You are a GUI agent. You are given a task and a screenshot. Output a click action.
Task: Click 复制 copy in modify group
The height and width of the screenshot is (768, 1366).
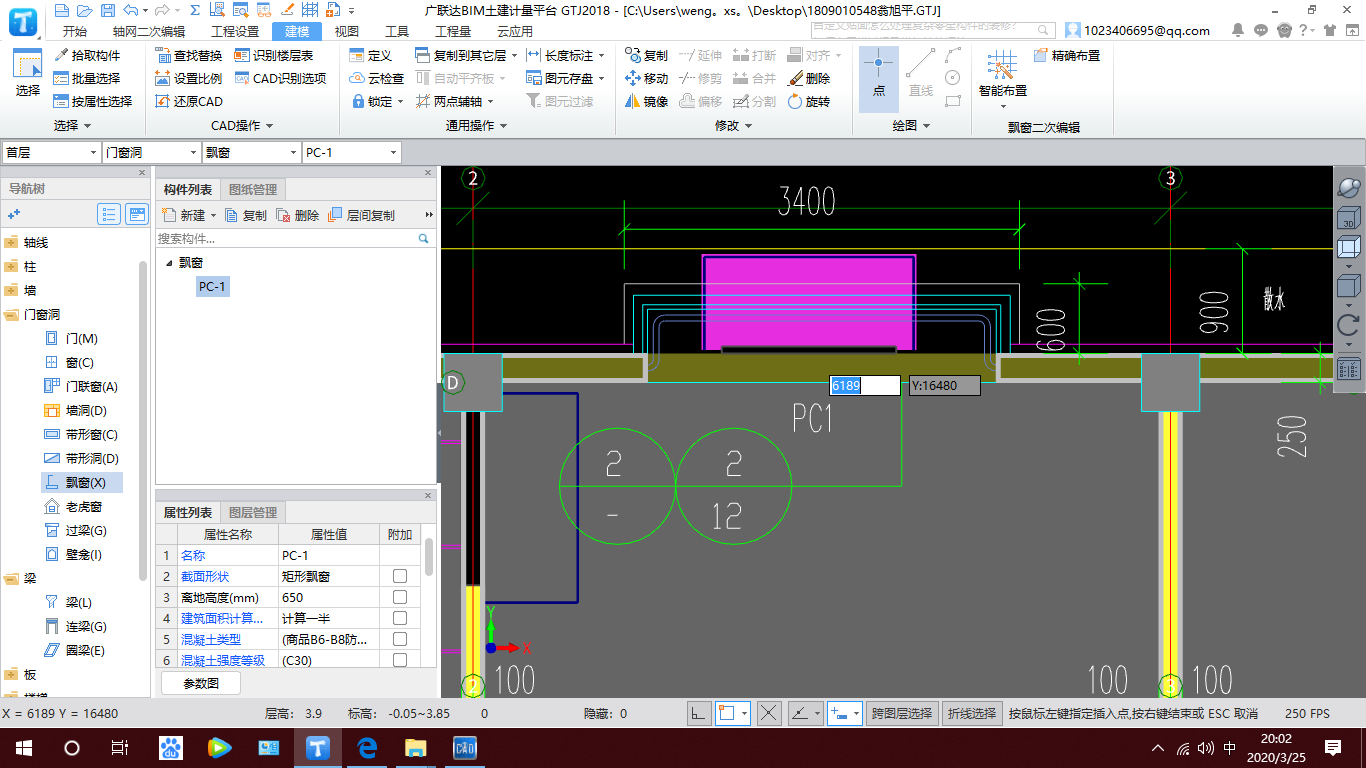coord(646,55)
